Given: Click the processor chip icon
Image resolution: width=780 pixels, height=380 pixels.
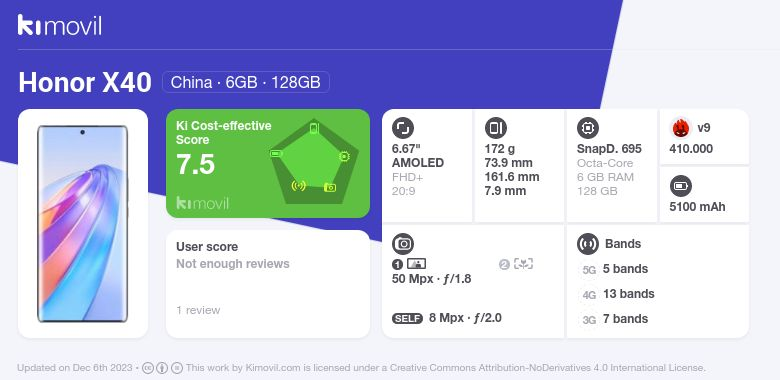Looking at the screenshot, I should (x=588, y=128).
